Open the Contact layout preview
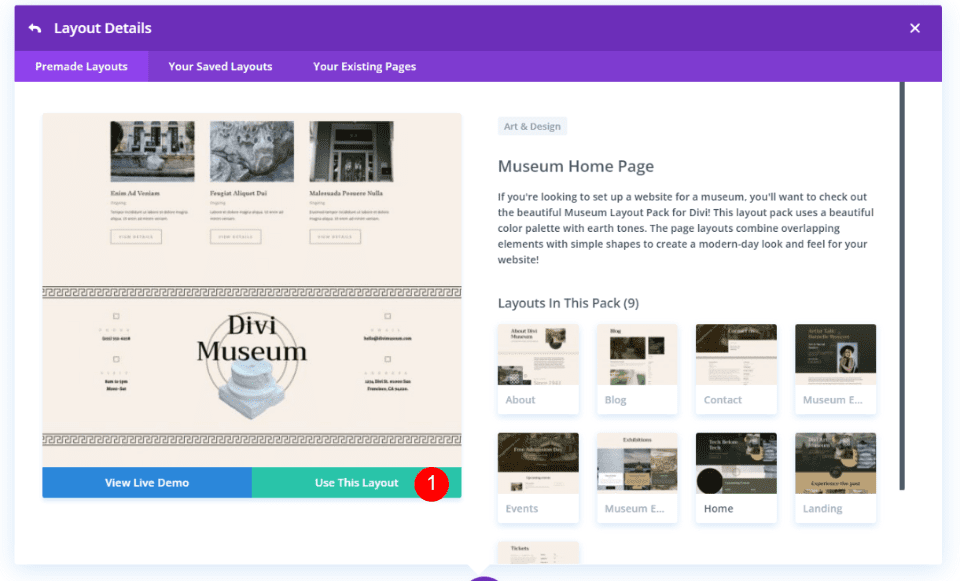The height and width of the screenshot is (581, 960). (x=736, y=369)
